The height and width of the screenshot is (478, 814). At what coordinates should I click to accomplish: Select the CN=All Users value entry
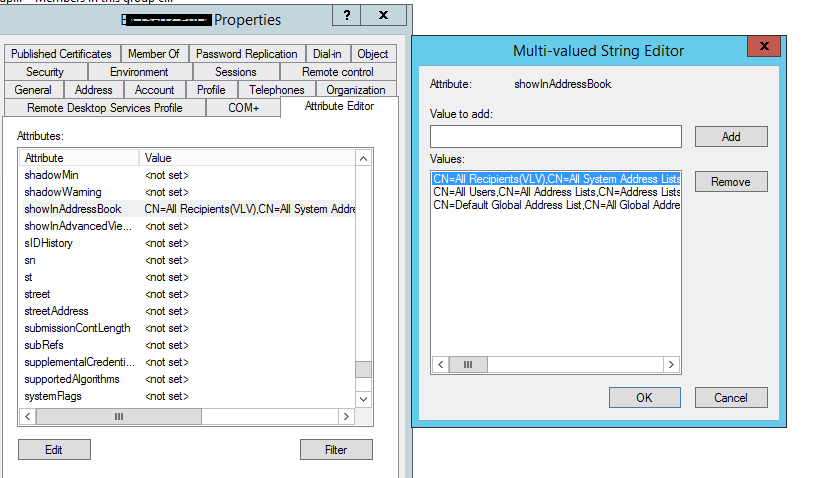point(556,192)
